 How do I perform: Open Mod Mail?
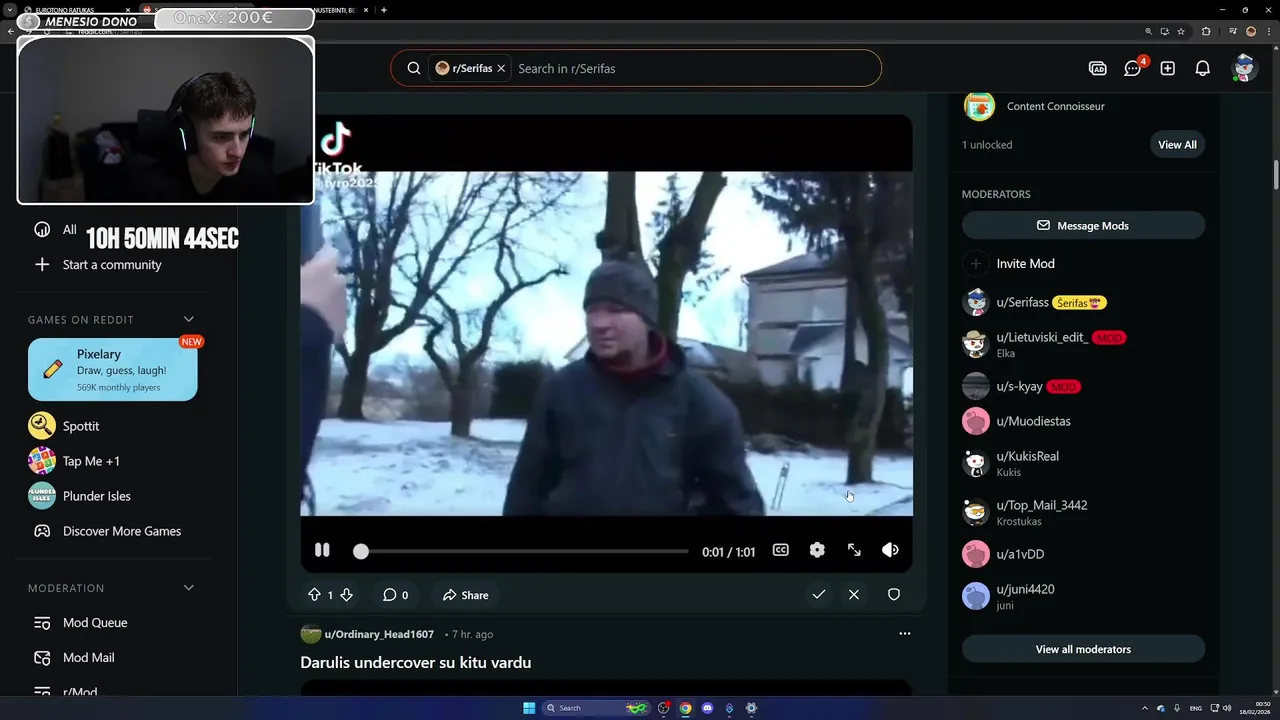coord(88,658)
